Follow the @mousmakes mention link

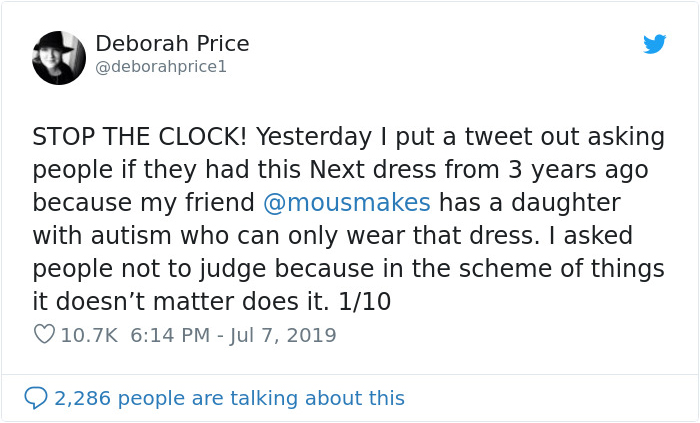point(346,203)
